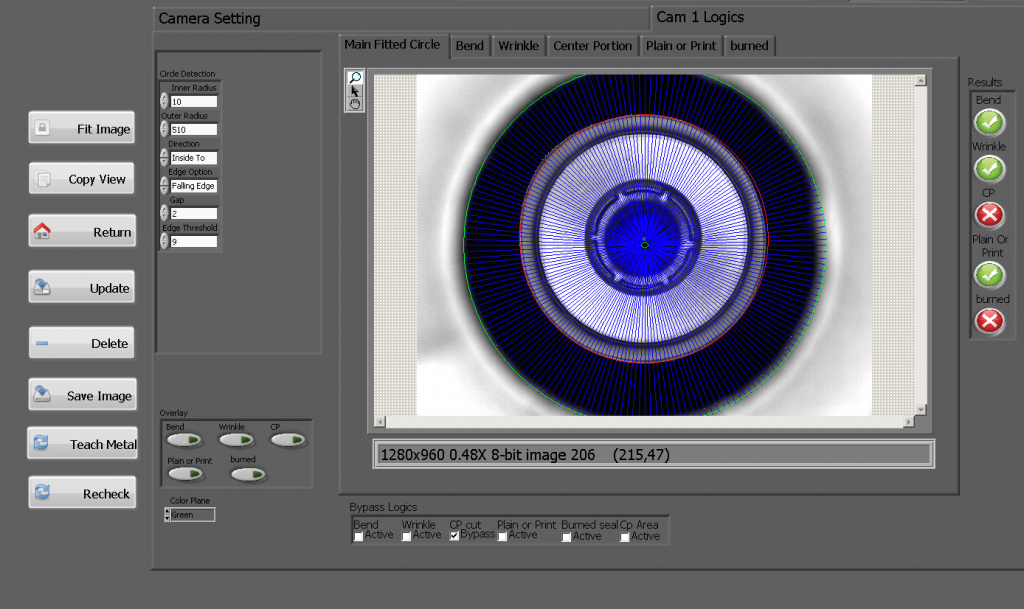This screenshot has height=609, width=1024.
Task: Select the arrow pointer tool
Action: click(x=355, y=91)
